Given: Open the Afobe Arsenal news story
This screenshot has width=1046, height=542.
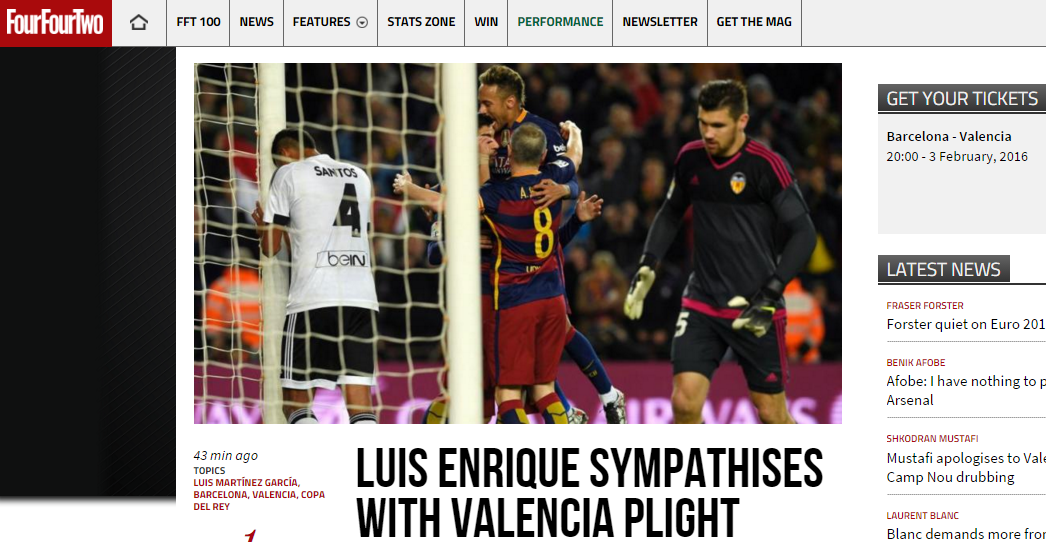Looking at the screenshot, I should 966,390.
